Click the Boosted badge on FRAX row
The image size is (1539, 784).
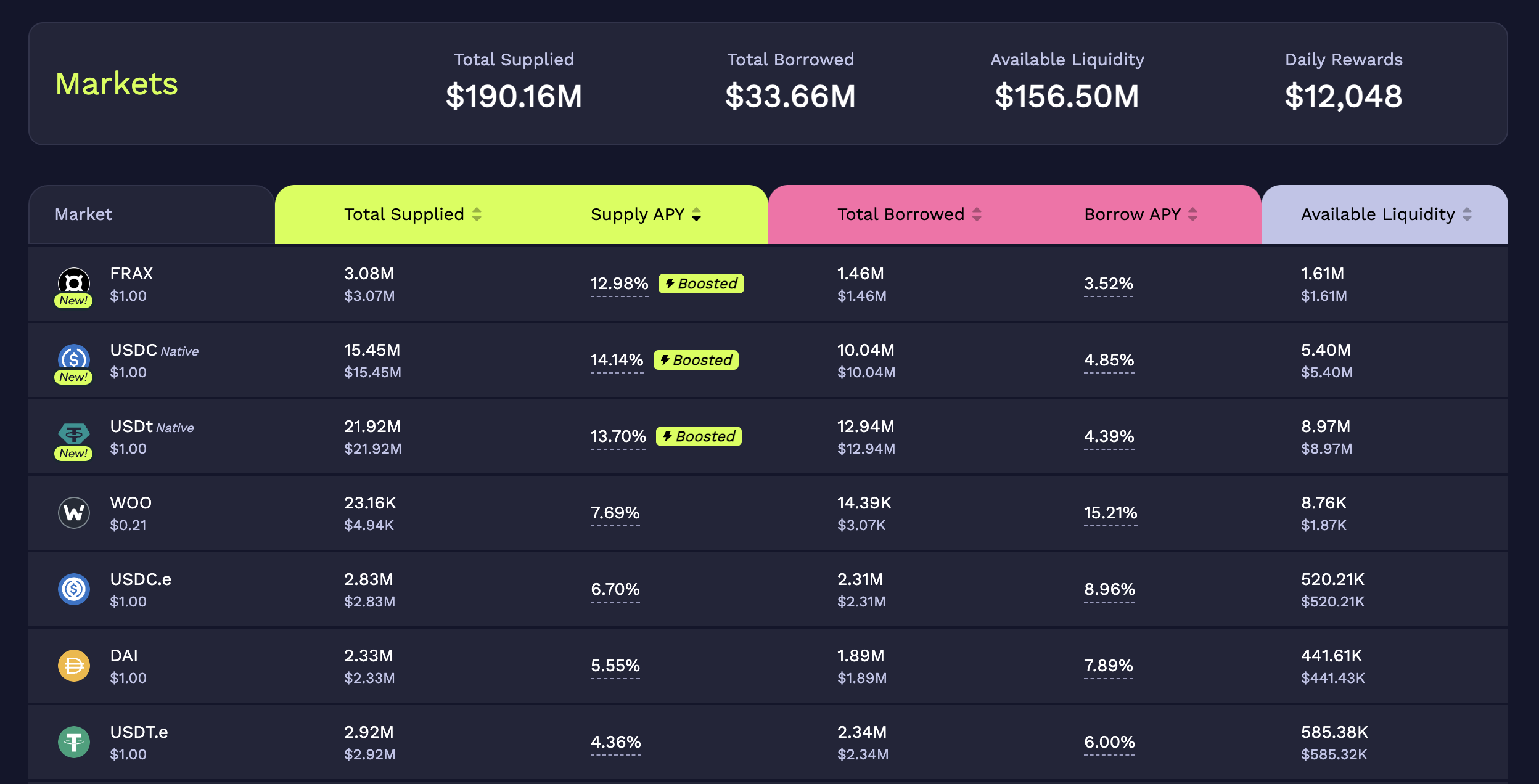(x=701, y=284)
